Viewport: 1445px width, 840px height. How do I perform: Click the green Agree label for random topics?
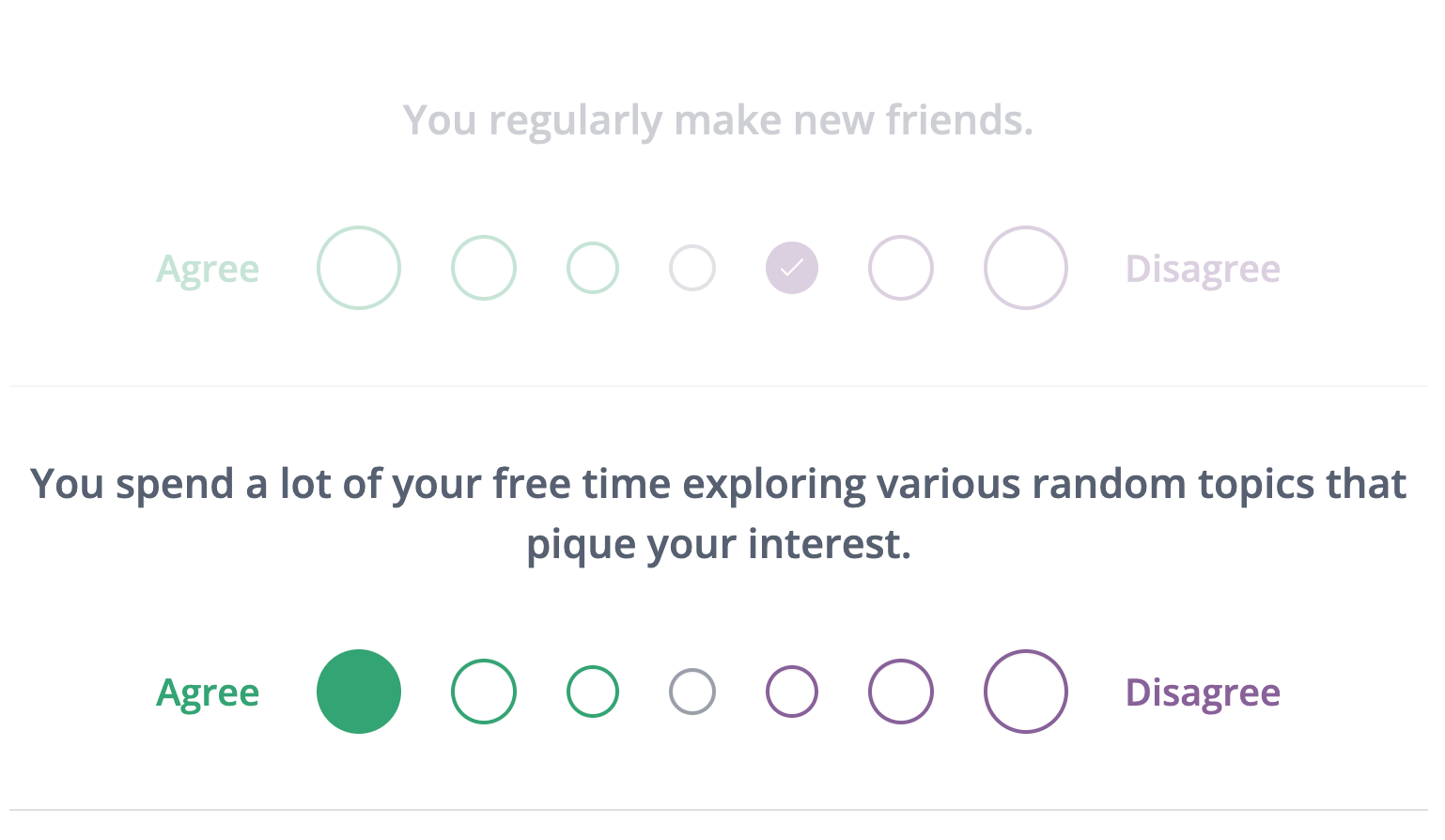point(208,692)
